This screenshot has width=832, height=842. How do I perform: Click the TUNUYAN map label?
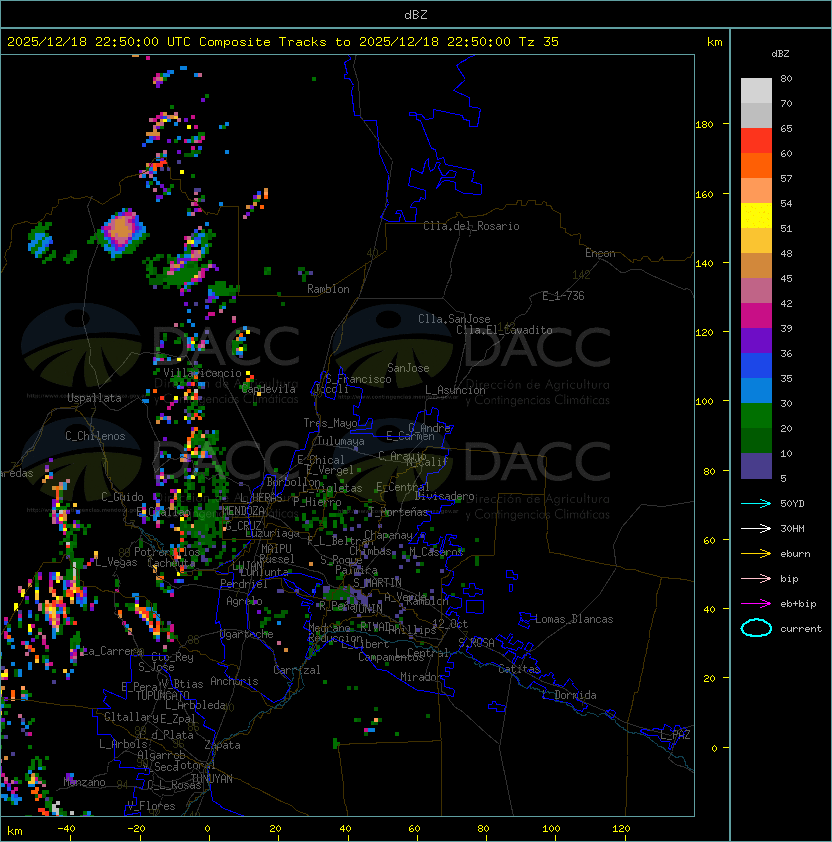click(x=212, y=779)
